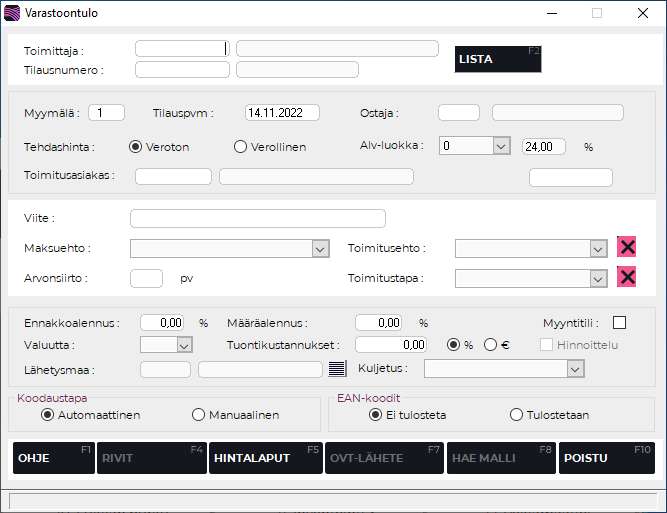Click the pink X next to Toimitusehto

(627, 248)
